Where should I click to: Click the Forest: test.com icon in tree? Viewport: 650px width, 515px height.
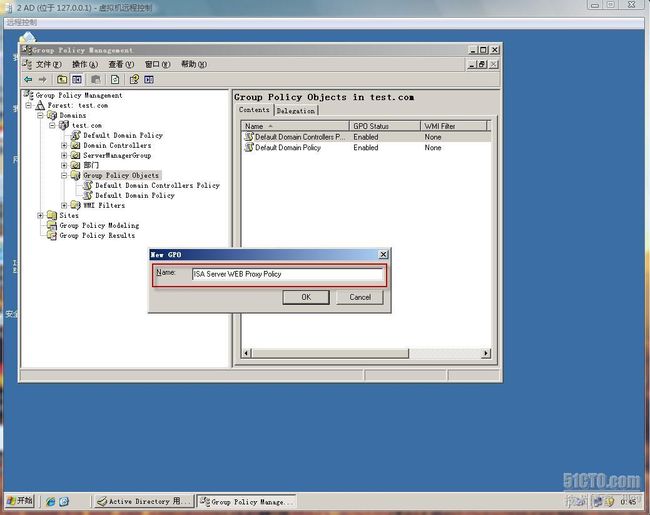click(x=40, y=105)
